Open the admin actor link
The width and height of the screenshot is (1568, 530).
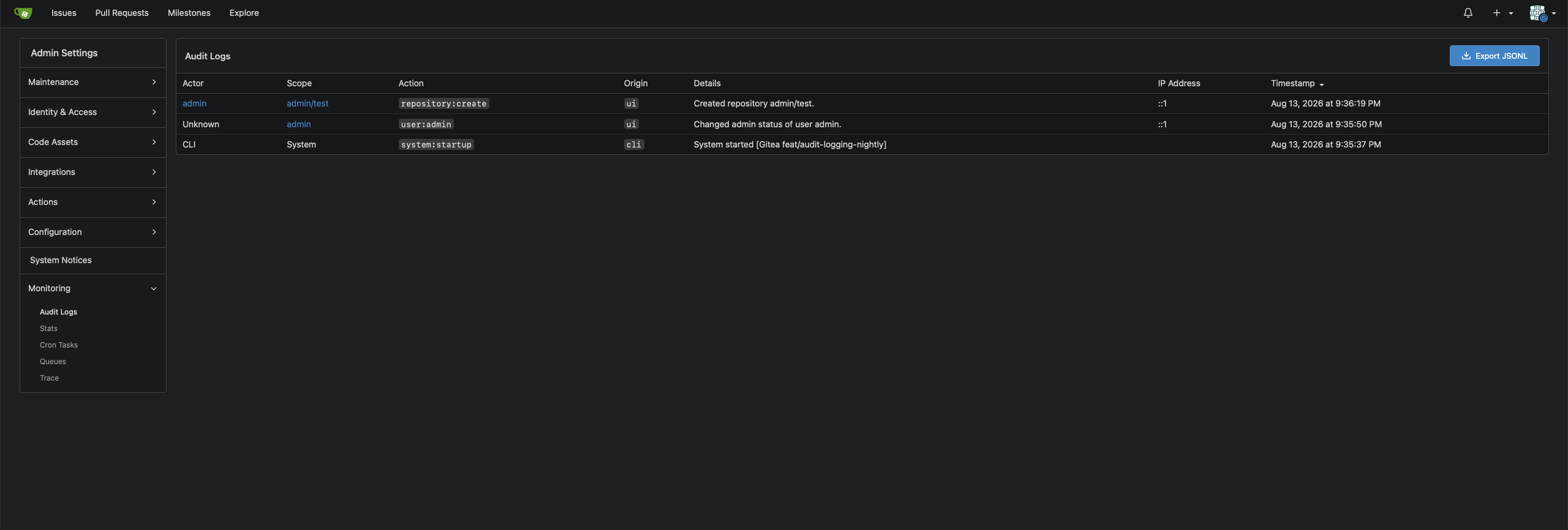(x=194, y=103)
